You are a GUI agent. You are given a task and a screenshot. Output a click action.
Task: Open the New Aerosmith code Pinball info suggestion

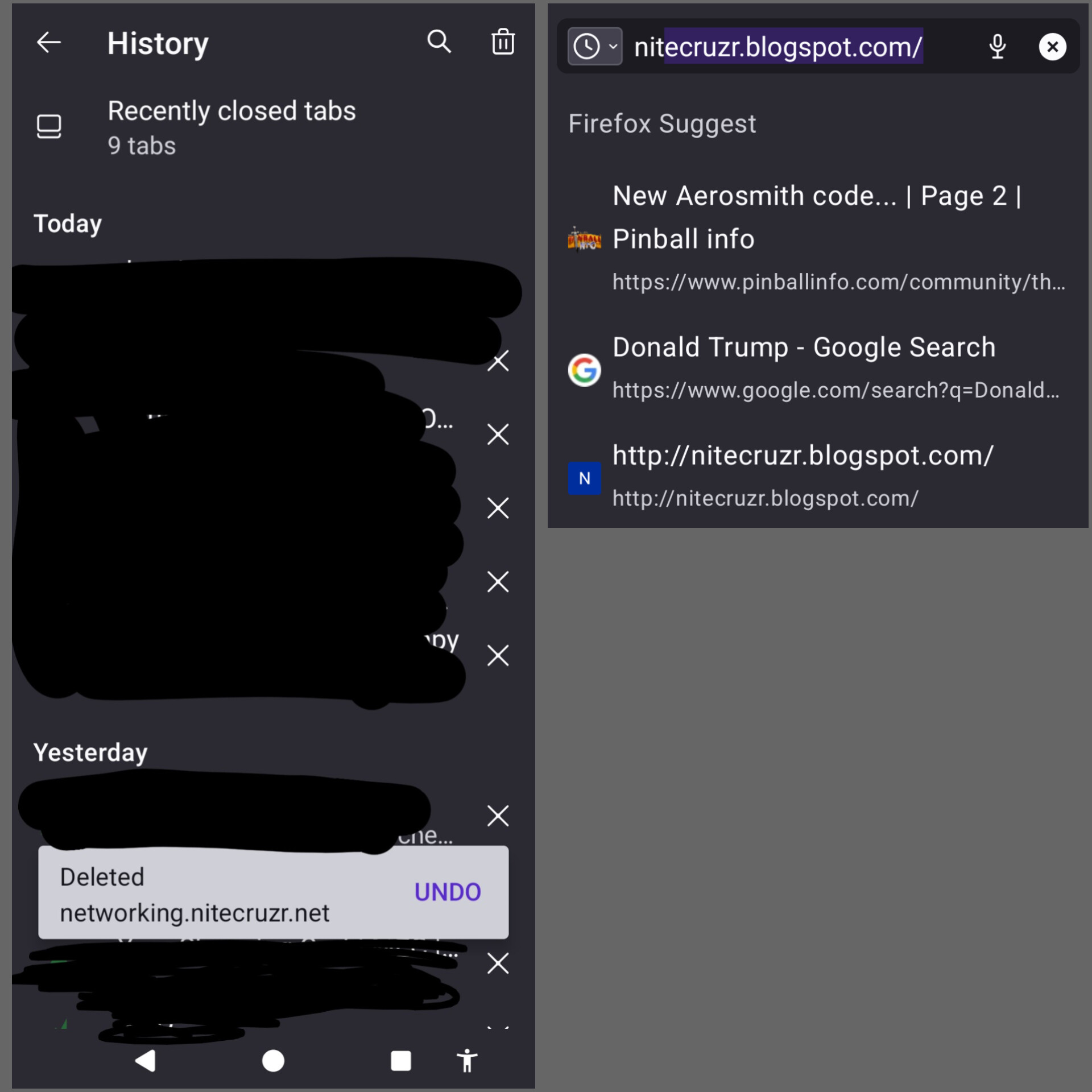pyautogui.click(x=818, y=238)
